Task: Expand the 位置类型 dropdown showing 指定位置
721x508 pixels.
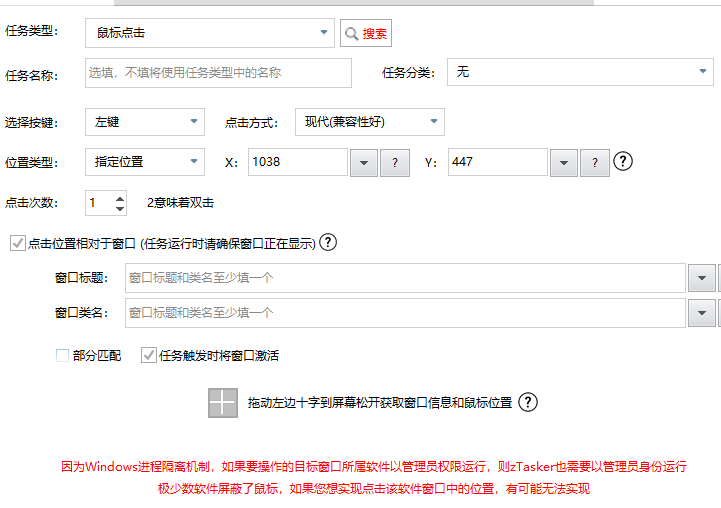Action: click(x=145, y=162)
